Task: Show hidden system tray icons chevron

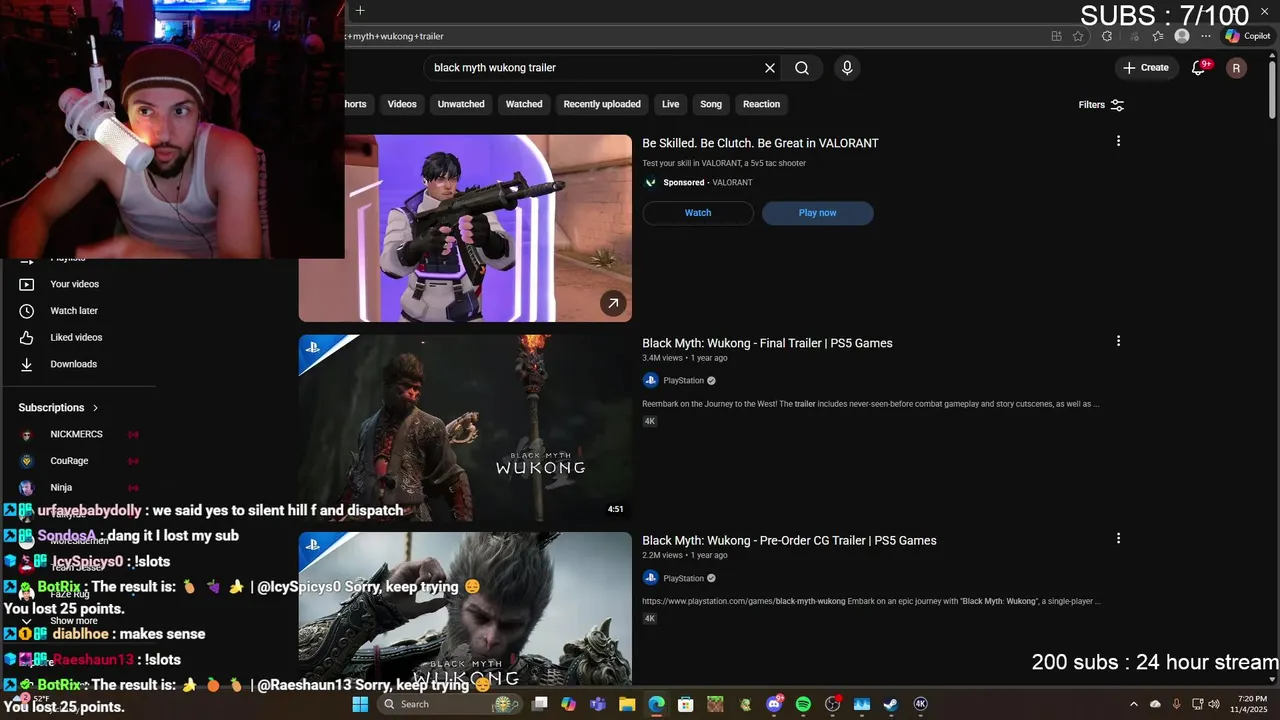Action: coord(1133,704)
